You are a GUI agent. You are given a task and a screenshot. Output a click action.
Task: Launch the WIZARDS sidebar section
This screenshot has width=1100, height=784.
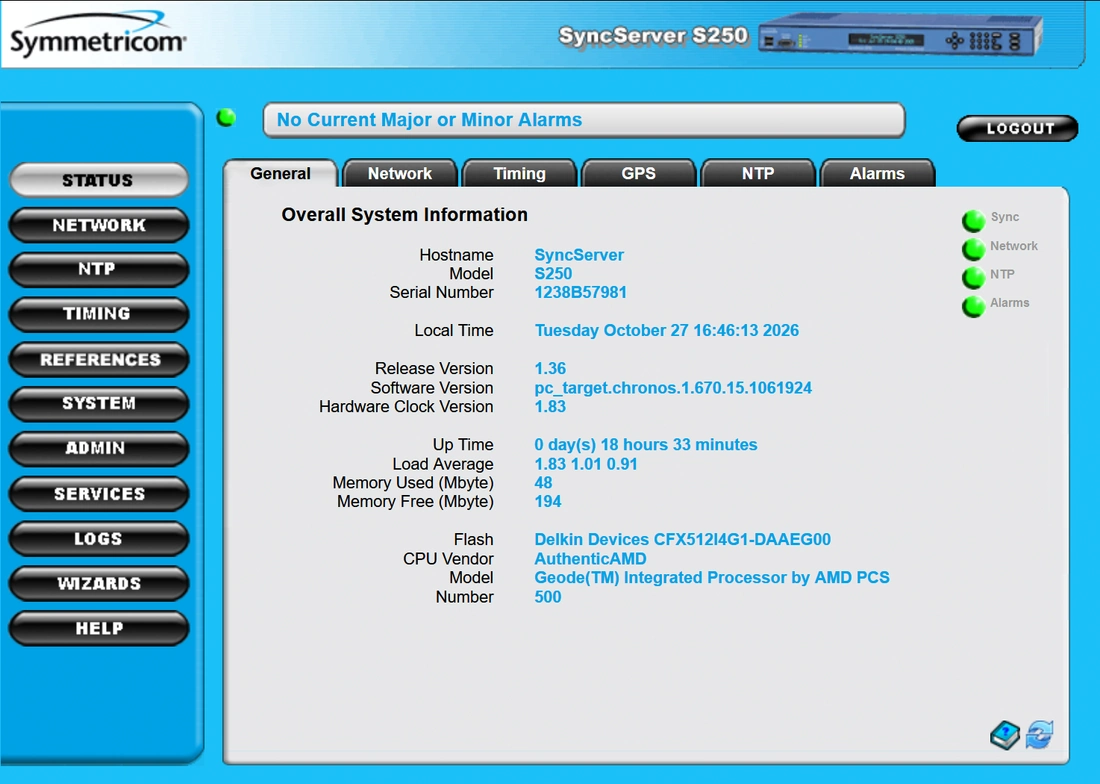98,583
